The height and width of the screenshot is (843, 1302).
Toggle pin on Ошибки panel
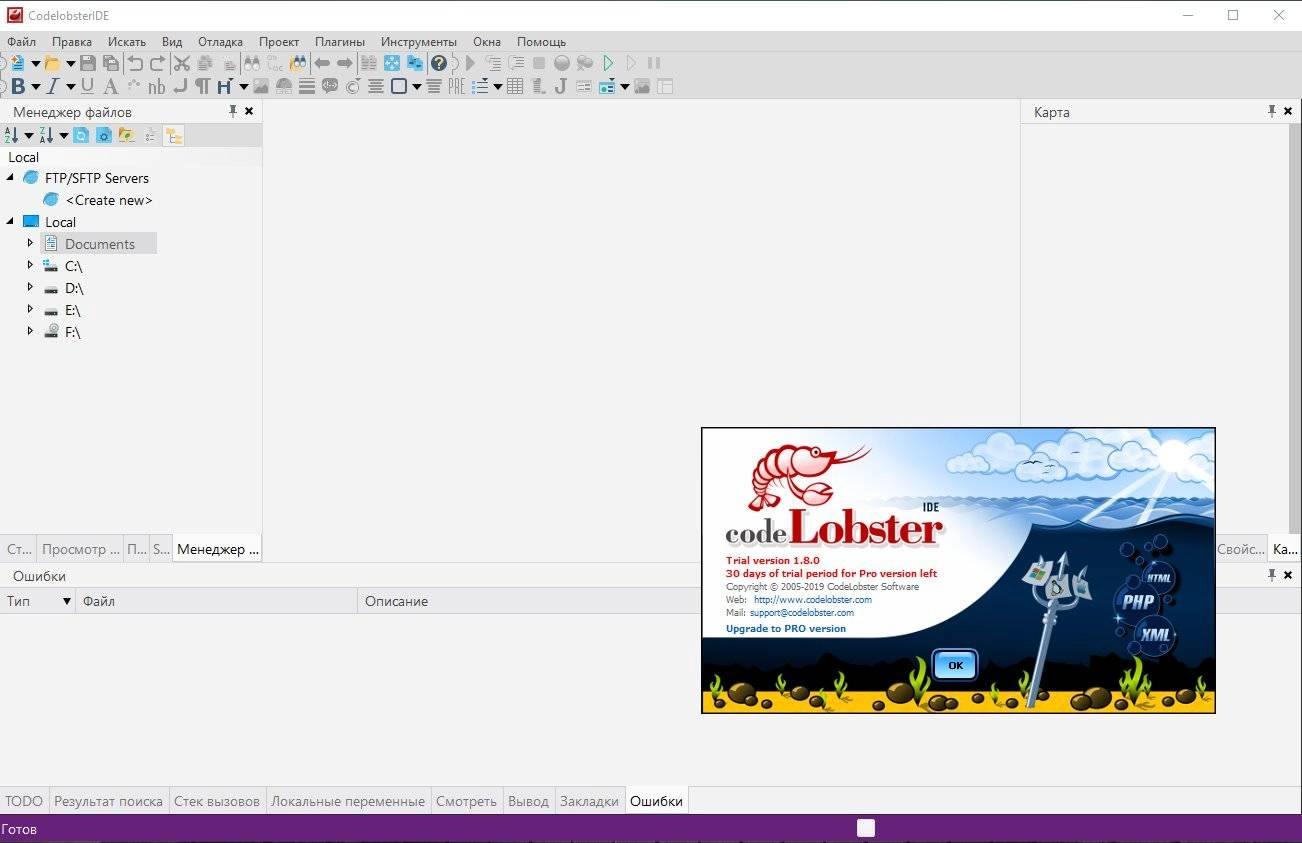click(x=1272, y=575)
